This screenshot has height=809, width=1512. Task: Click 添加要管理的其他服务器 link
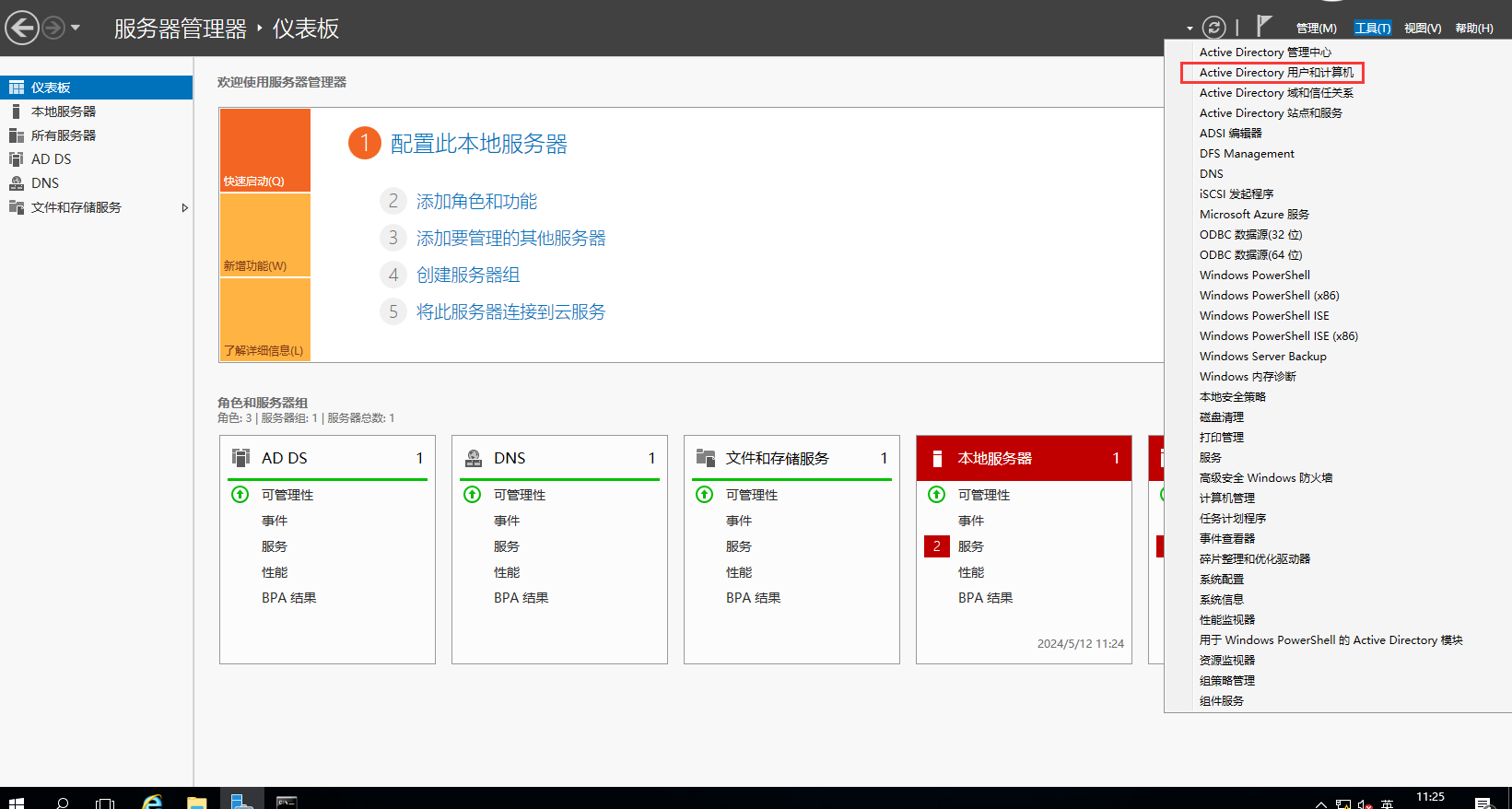click(510, 238)
